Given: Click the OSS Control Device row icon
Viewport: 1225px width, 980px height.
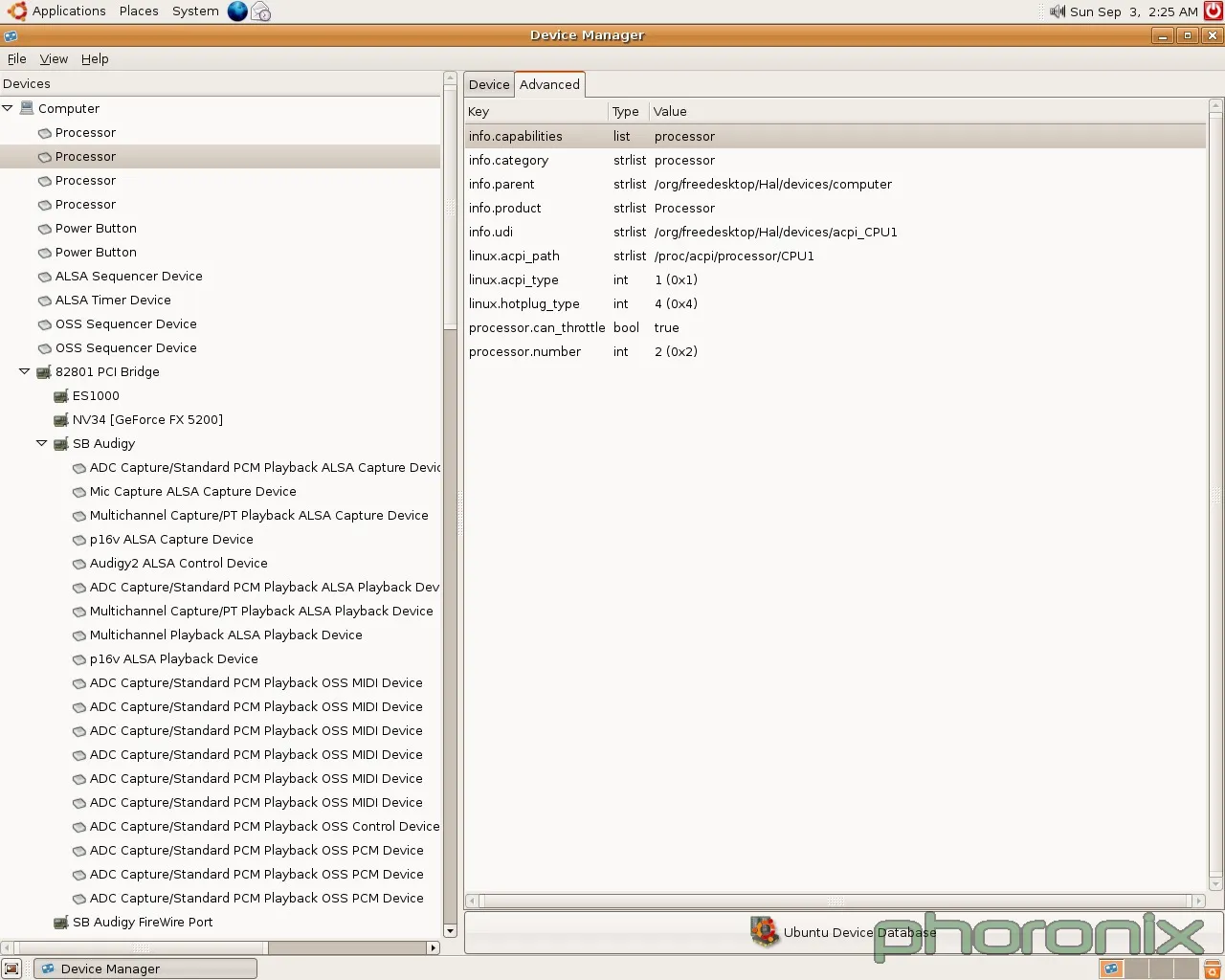Looking at the screenshot, I should [x=79, y=827].
